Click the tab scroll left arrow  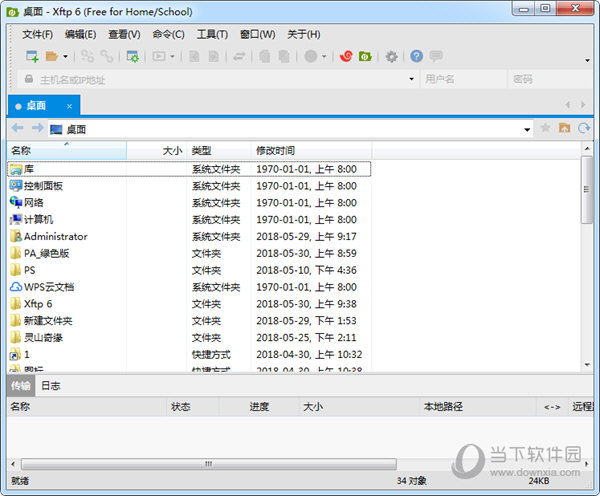click(x=568, y=104)
